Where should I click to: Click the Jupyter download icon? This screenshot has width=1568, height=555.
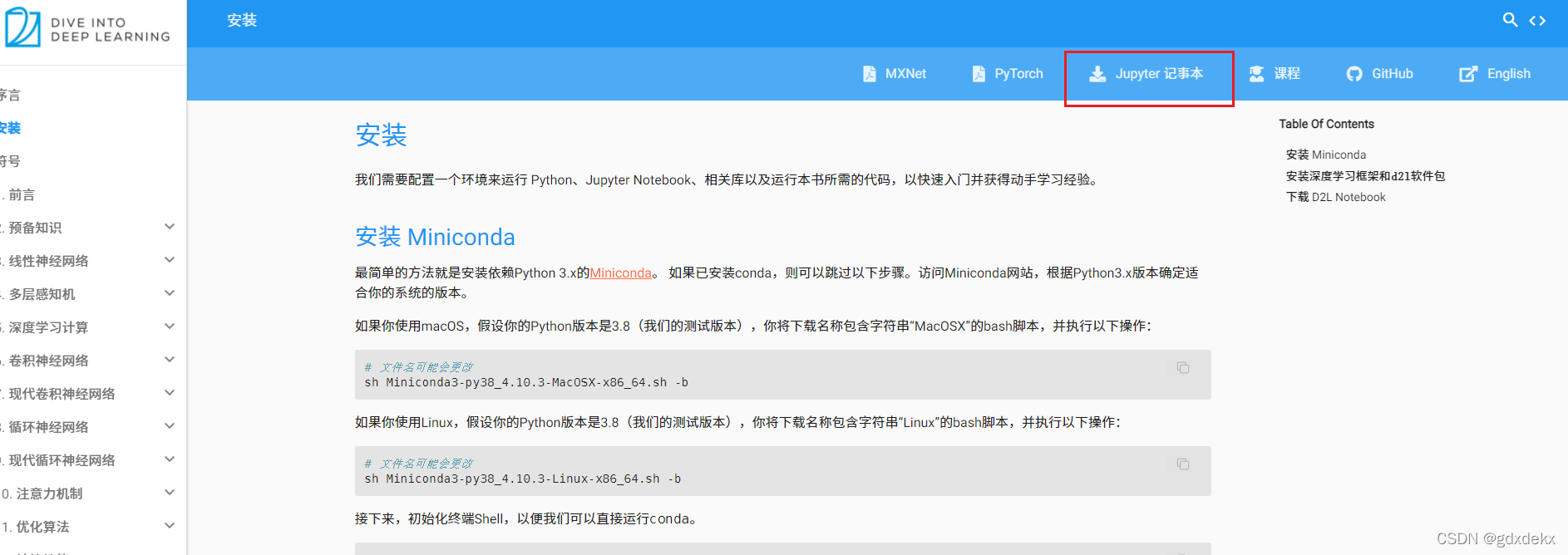click(x=1097, y=74)
